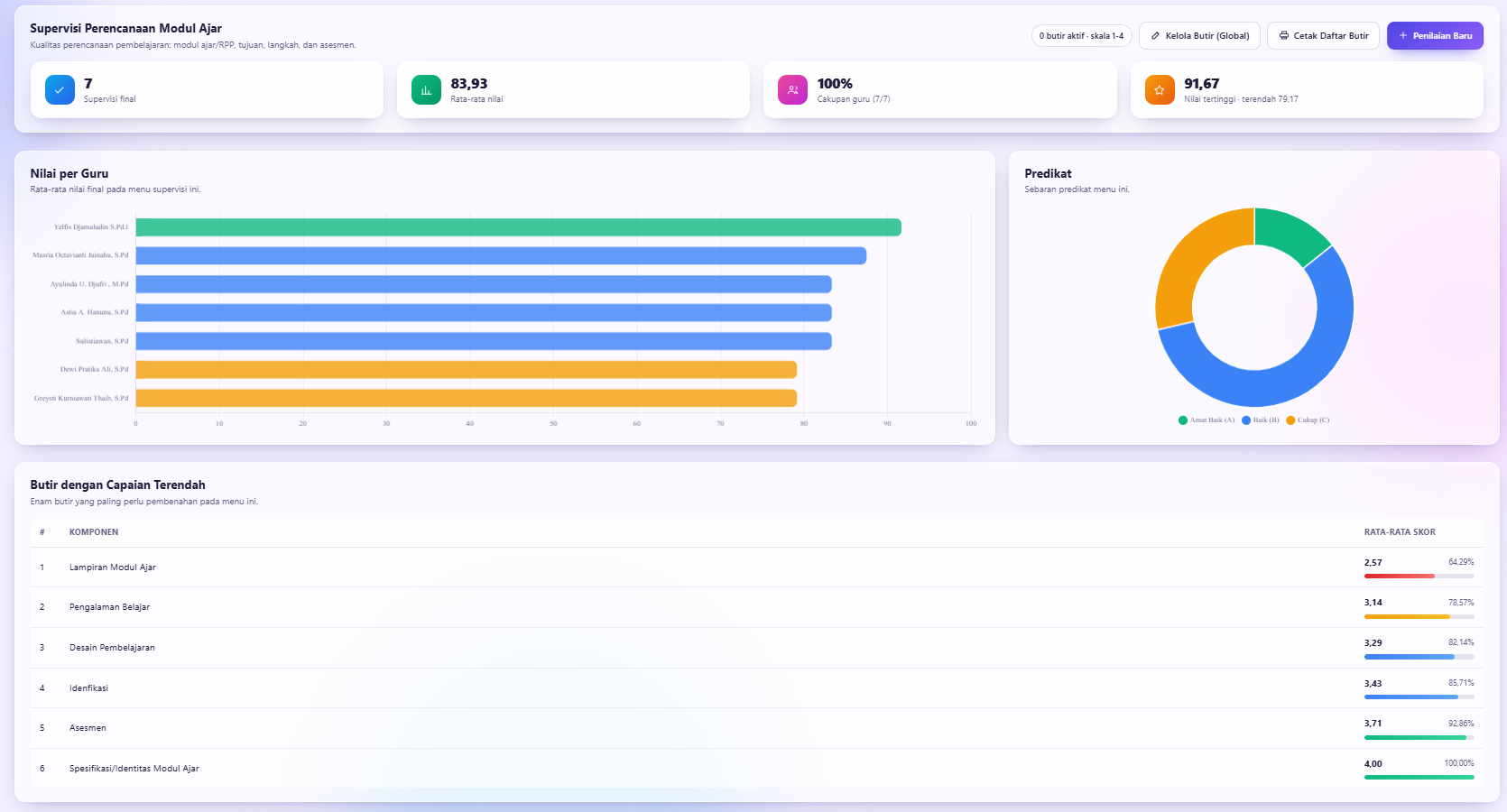The image size is (1507, 812).
Task: Click the full green progress bar for Spesifikasi/Identitas
Action: pyautogui.click(x=1419, y=777)
